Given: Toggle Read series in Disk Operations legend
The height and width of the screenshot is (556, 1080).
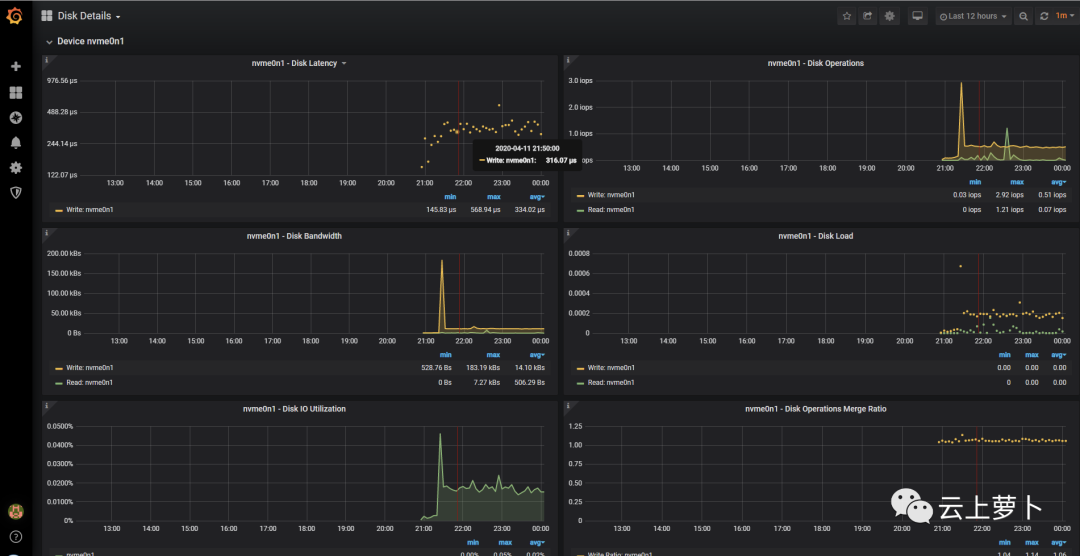Looking at the screenshot, I should click(611, 209).
